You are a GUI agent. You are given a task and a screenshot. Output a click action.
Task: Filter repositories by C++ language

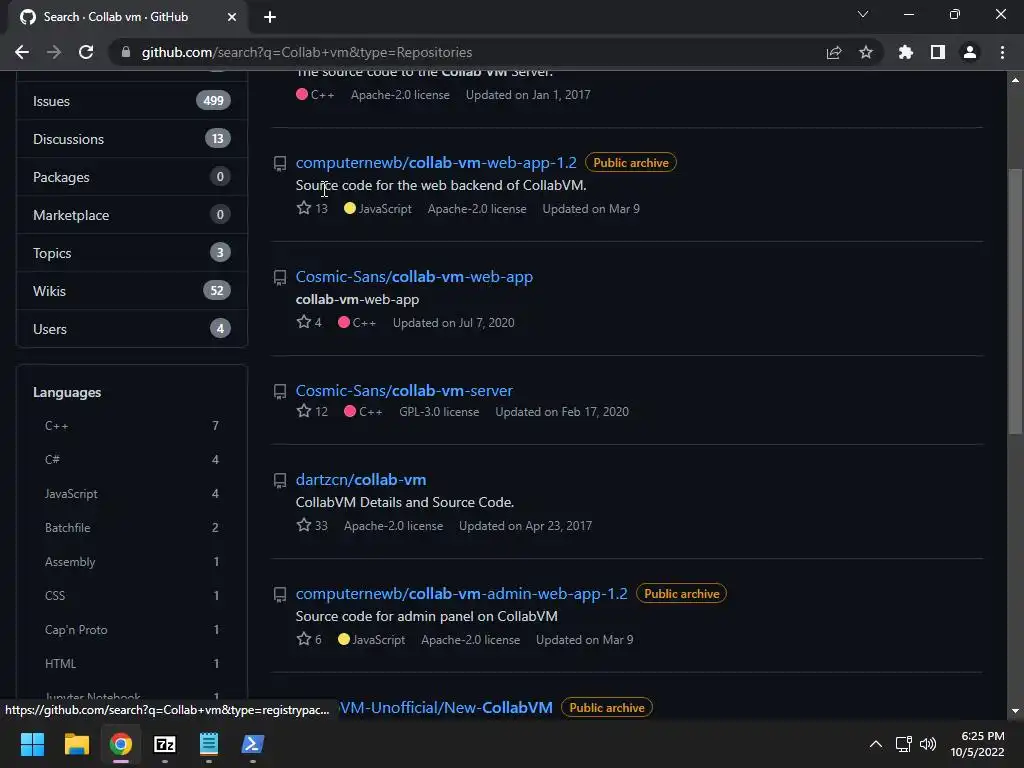tap(132, 426)
